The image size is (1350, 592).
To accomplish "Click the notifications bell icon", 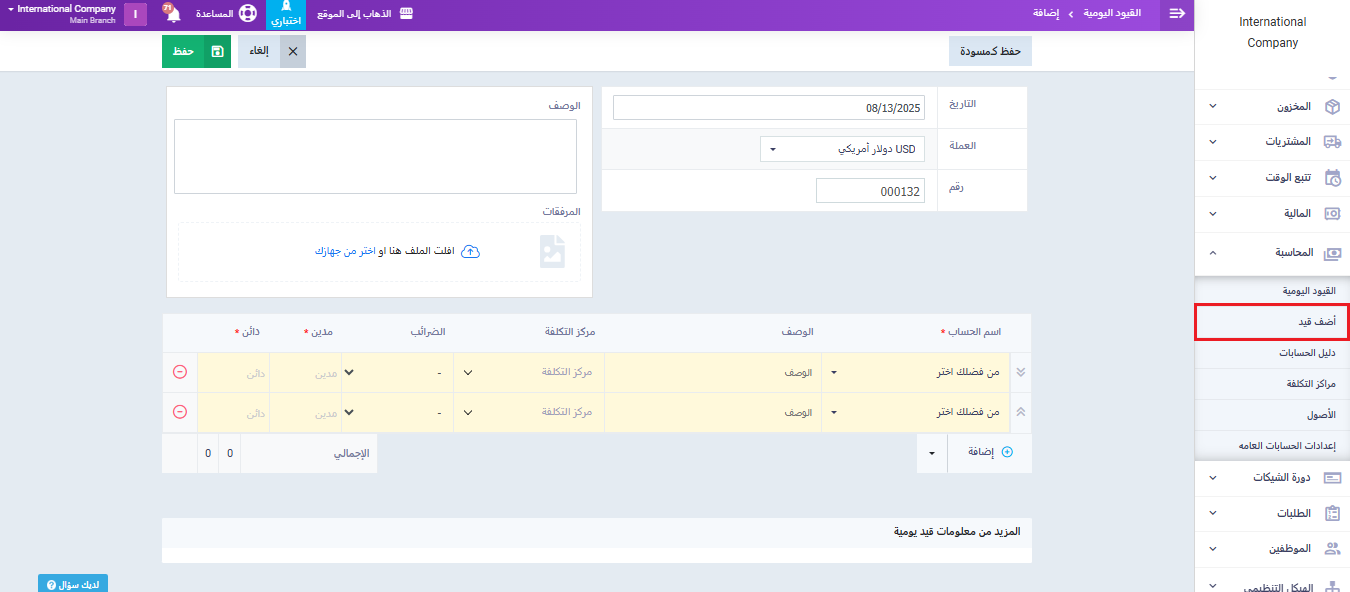I will (172, 15).
